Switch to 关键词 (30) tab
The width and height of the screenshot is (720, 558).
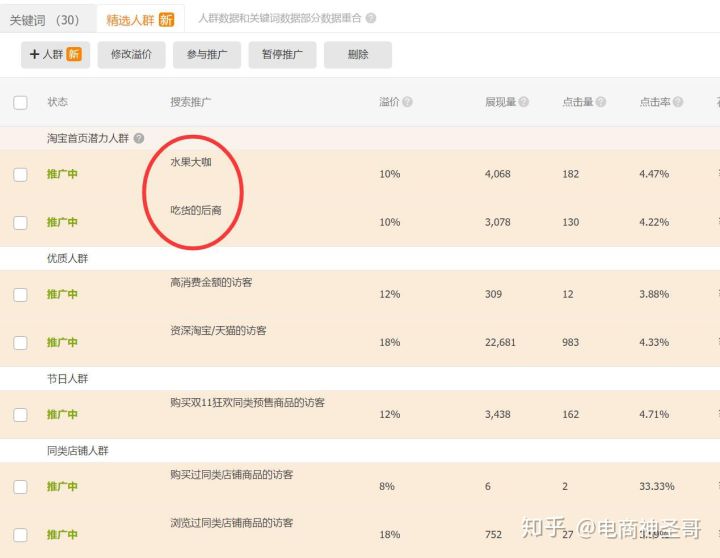pyautogui.click(x=45, y=20)
